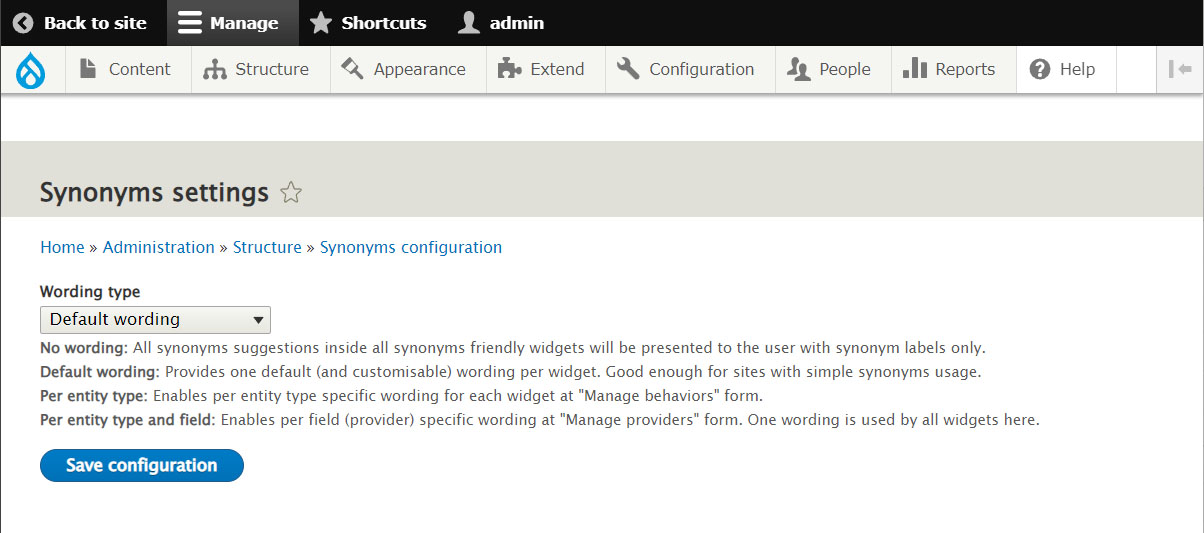Add page to shortcuts with star icon
The image size is (1204, 533).
(291, 193)
